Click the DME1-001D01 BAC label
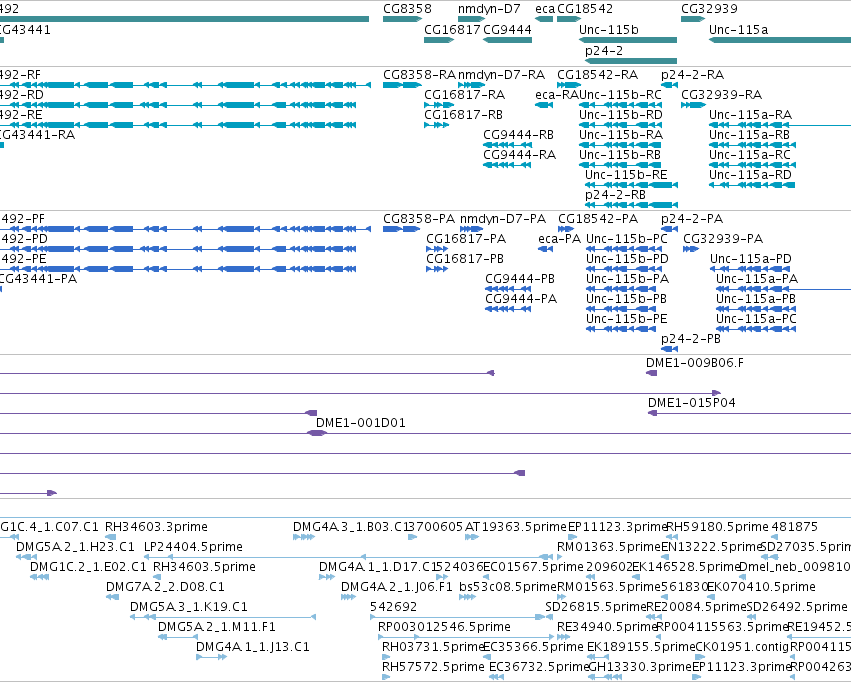The width and height of the screenshot is (851, 682). click(x=360, y=423)
